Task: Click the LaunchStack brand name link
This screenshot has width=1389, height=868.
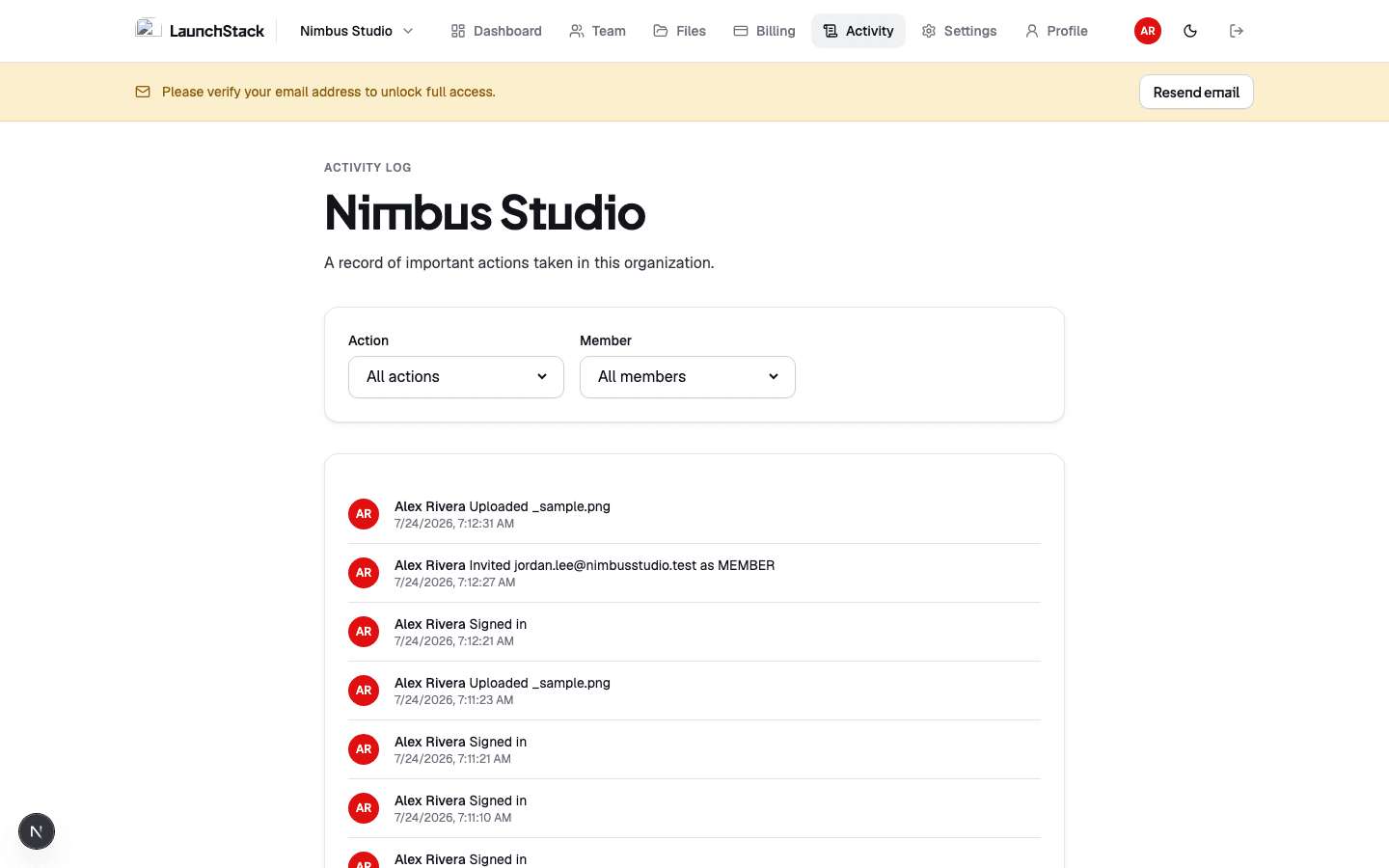Action: [217, 31]
